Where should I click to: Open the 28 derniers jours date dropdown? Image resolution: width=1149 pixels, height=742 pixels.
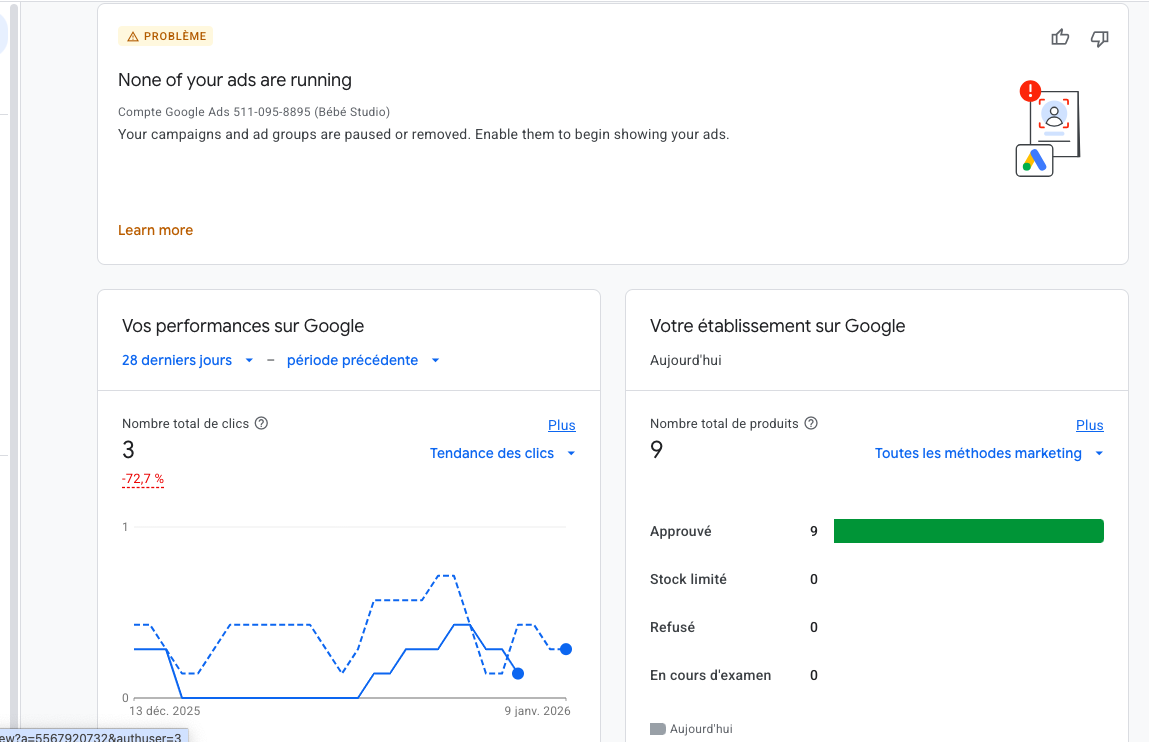point(187,360)
